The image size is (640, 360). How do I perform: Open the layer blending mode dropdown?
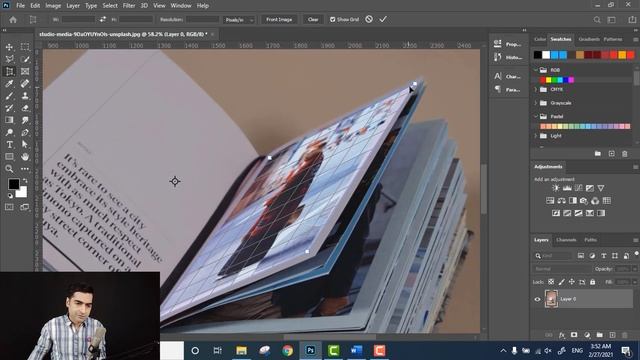pos(562,269)
